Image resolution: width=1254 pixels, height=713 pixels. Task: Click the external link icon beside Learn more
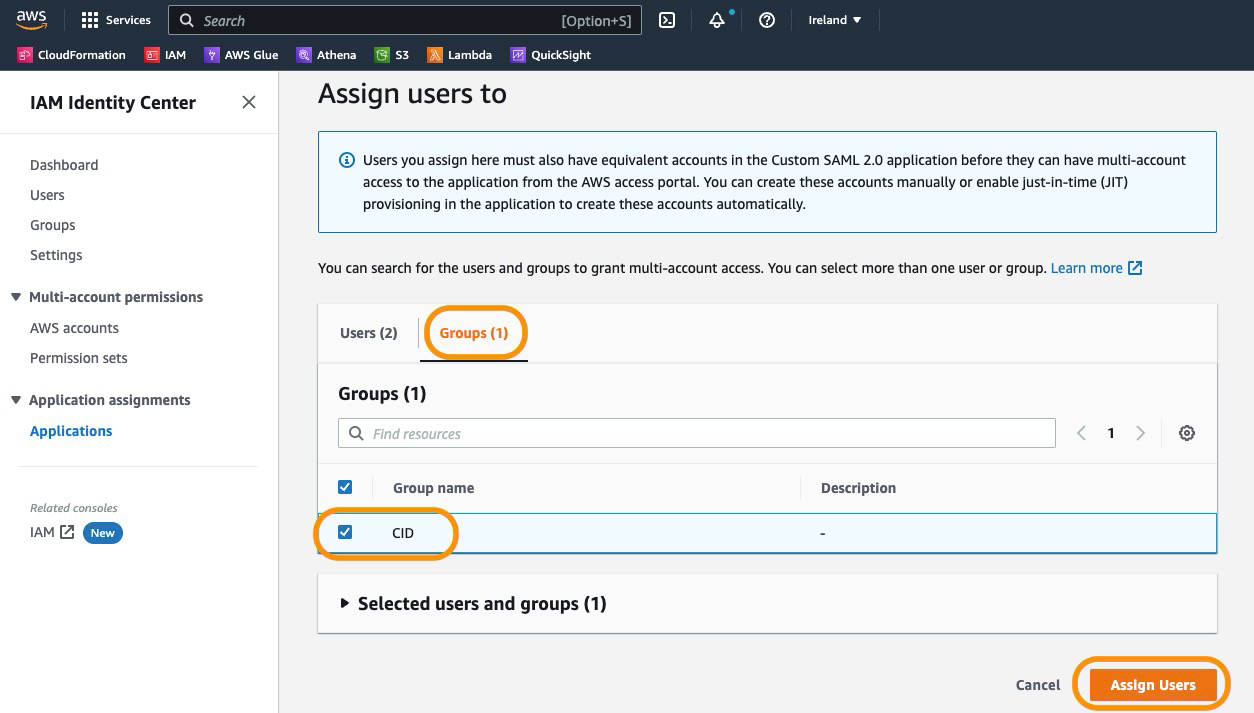[1135, 268]
